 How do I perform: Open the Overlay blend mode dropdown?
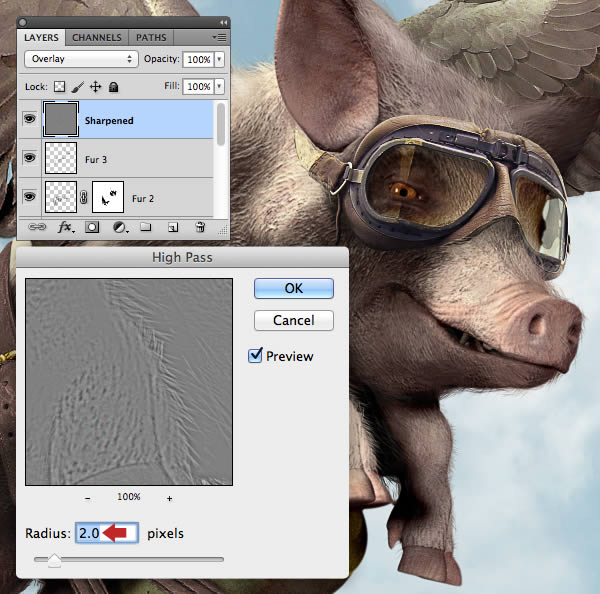coord(81,59)
